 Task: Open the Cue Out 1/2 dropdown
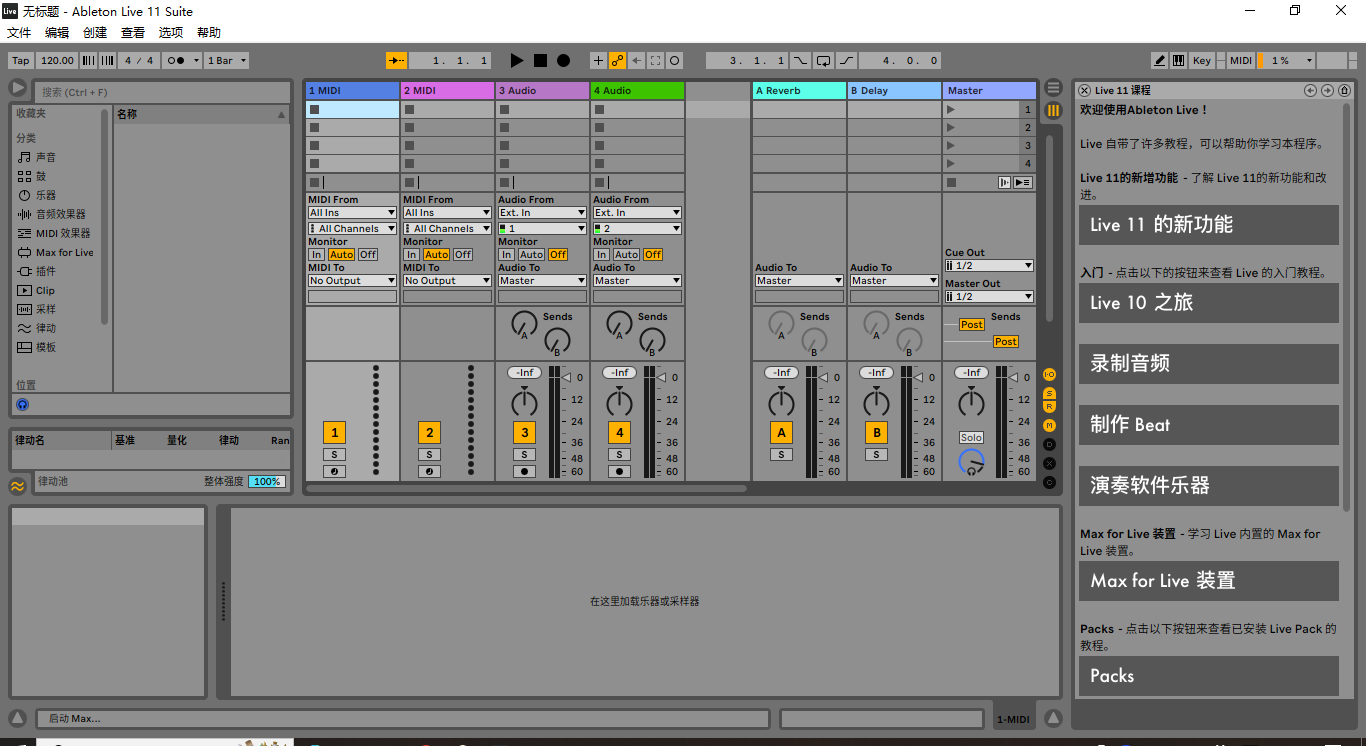tap(989, 266)
